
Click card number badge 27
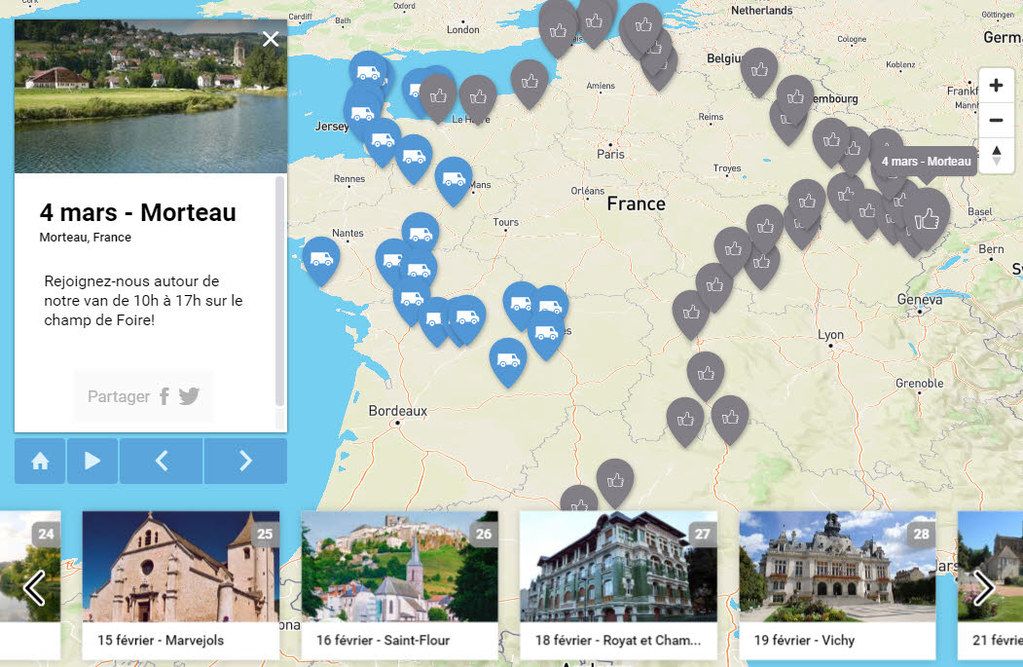point(702,534)
